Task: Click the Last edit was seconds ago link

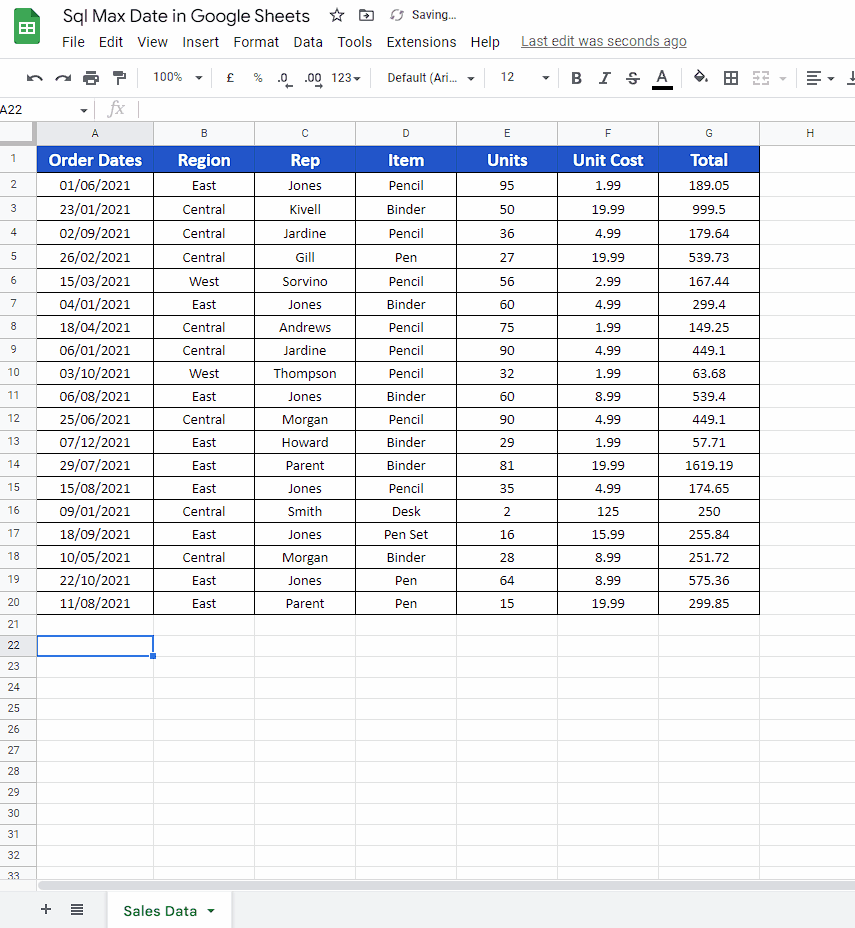Action: [603, 41]
